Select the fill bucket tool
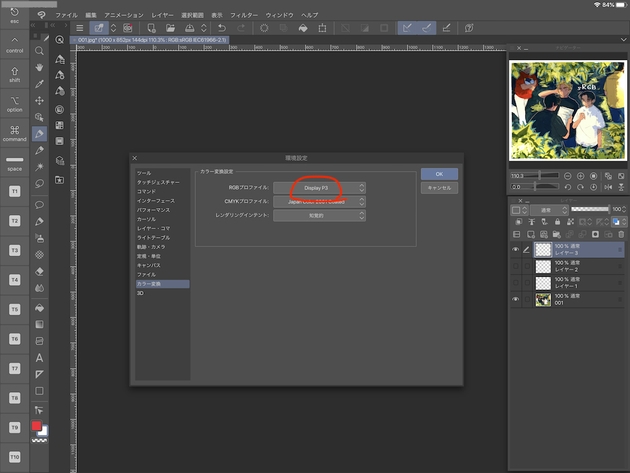The image size is (630, 473). (x=39, y=308)
